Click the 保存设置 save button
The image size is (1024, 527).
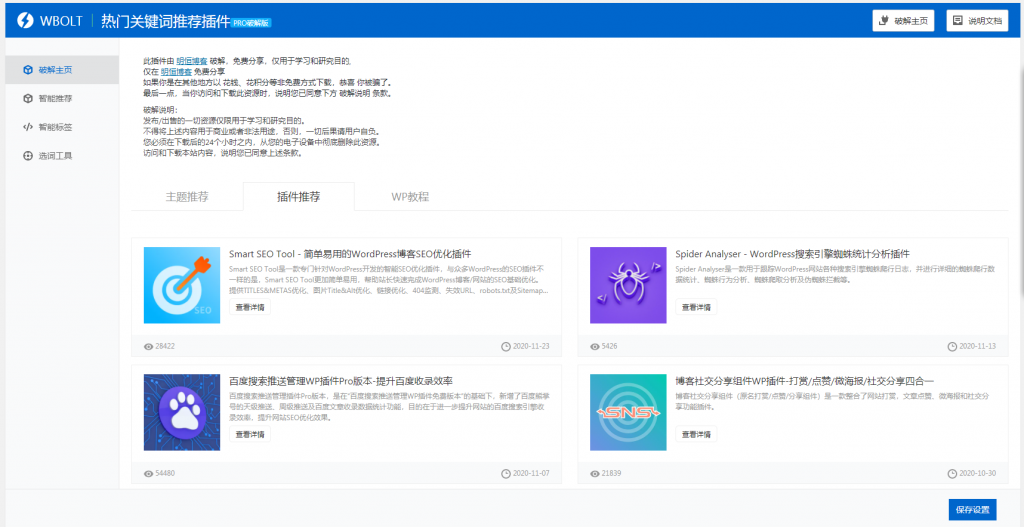click(x=972, y=510)
